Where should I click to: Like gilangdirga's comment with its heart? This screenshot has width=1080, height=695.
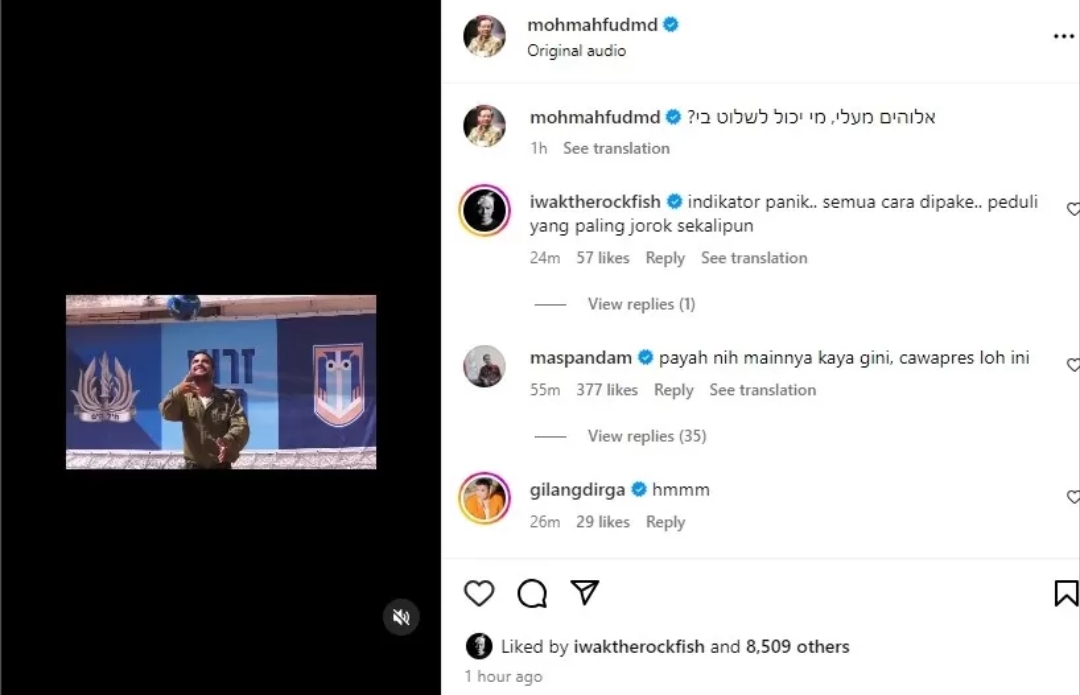(x=1072, y=497)
